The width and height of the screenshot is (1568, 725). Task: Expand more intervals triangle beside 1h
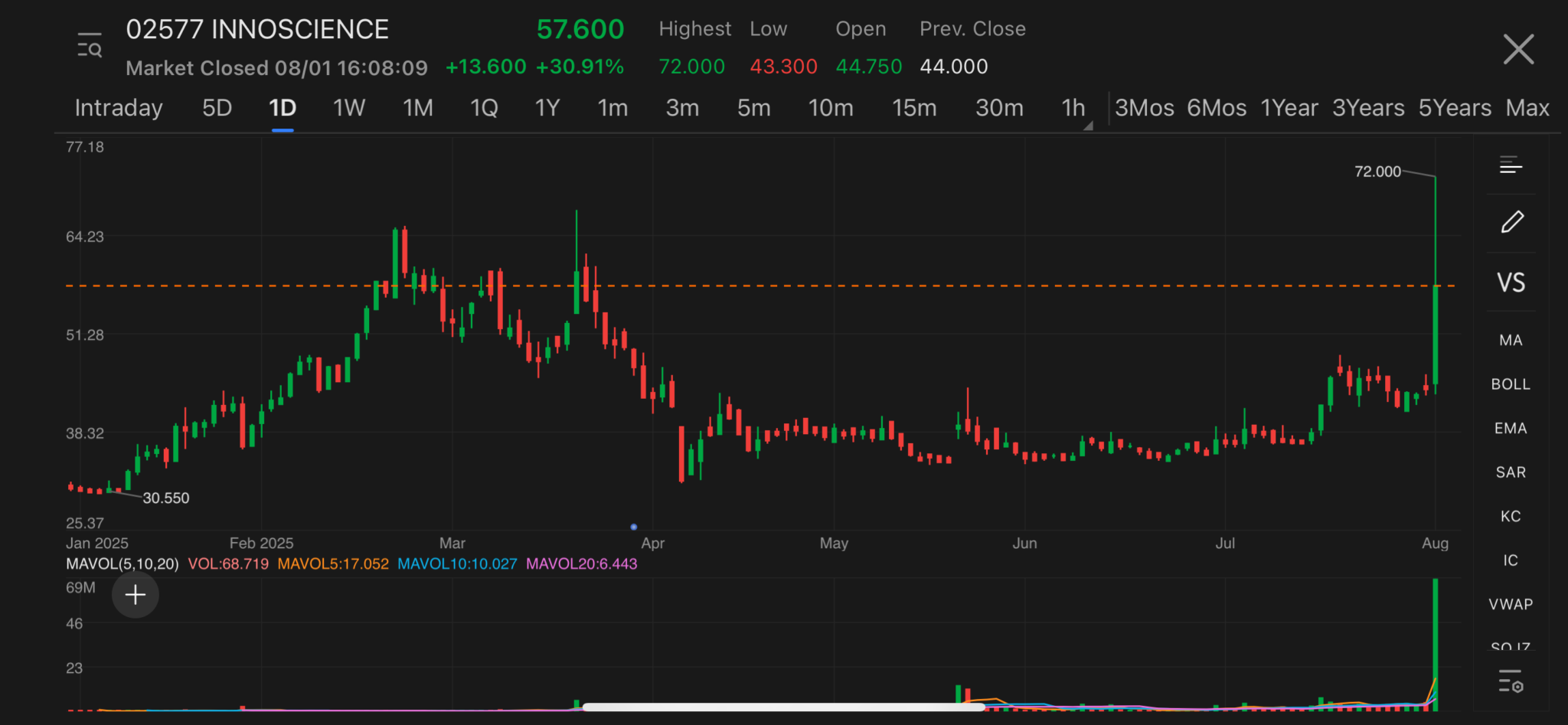pyautogui.click(x=1088, y=126)
